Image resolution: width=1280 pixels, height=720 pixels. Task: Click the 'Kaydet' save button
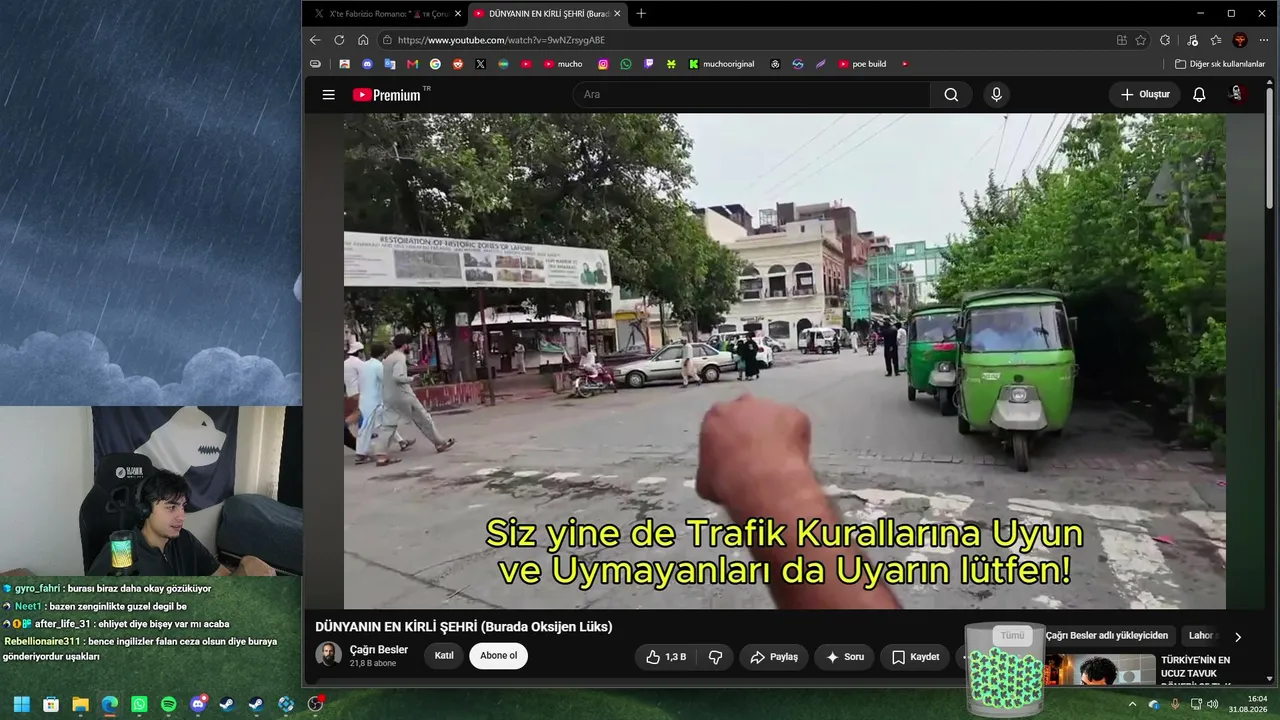pyautogui.click(x=915, y=657)
